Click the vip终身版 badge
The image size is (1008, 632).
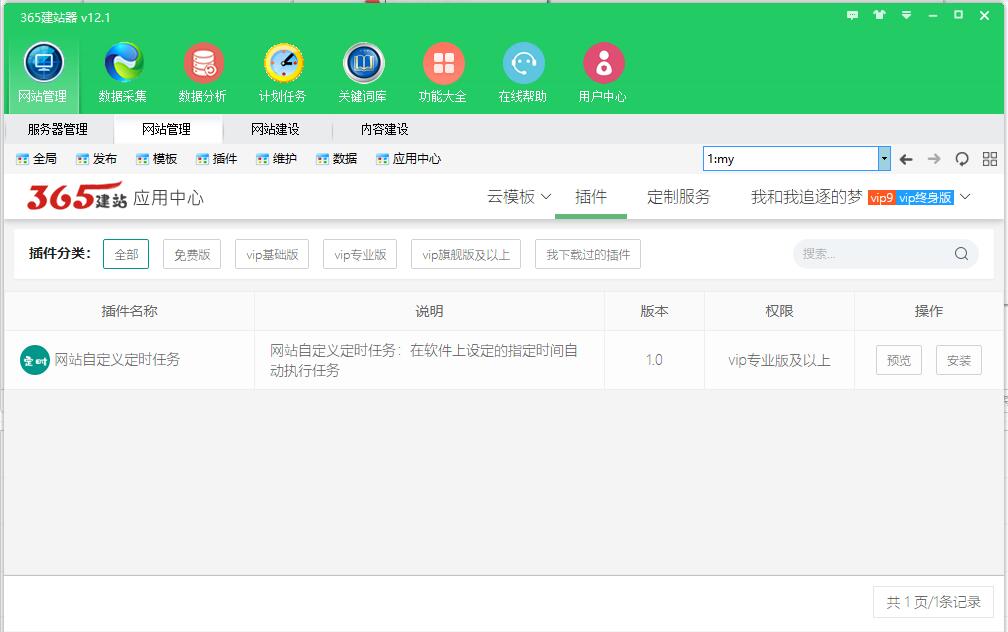tap(924, 197)
